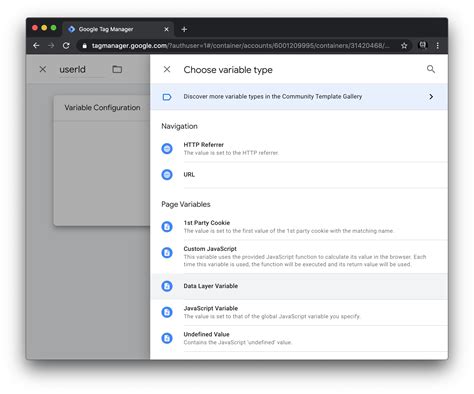Click the URL variable icon
The image size is (474, 394).
167,174
